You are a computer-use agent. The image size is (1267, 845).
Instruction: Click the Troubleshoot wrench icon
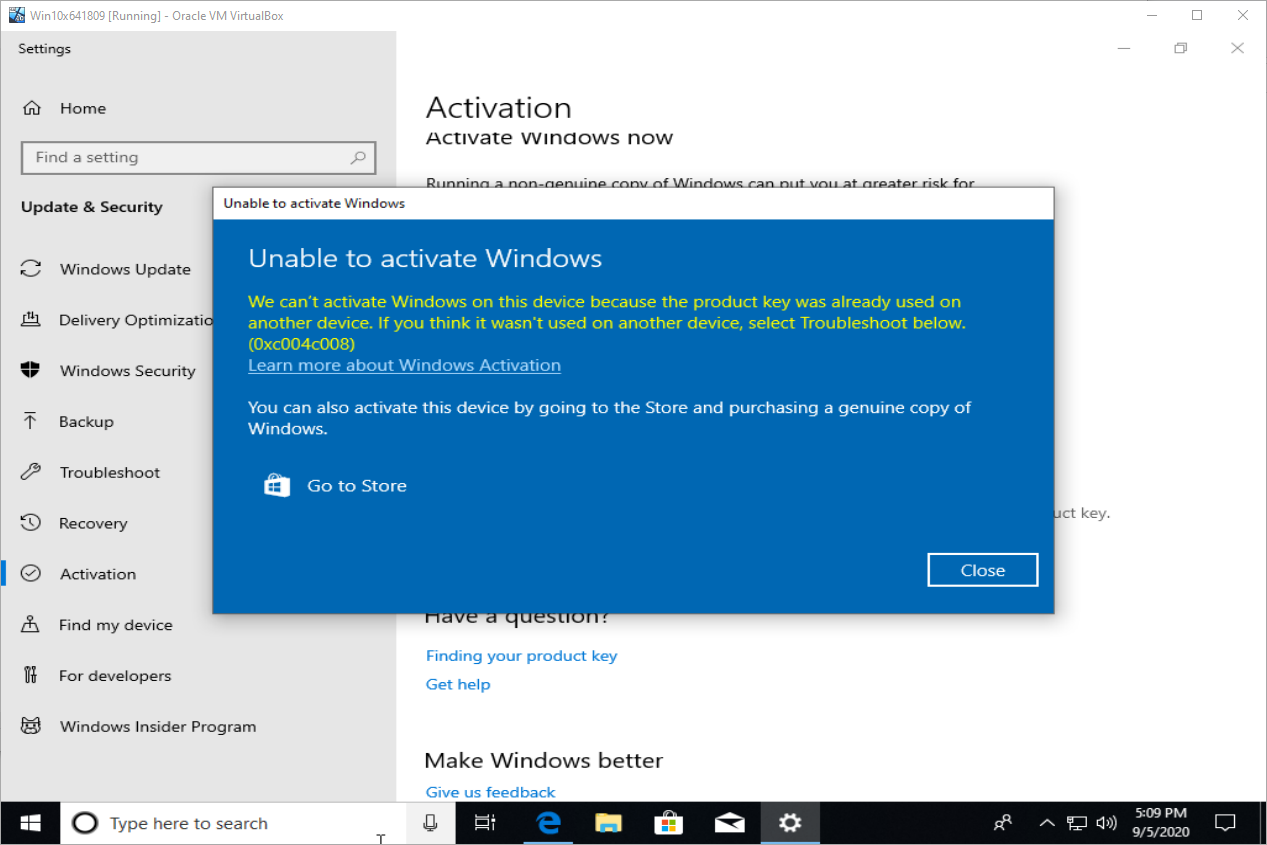31,472
